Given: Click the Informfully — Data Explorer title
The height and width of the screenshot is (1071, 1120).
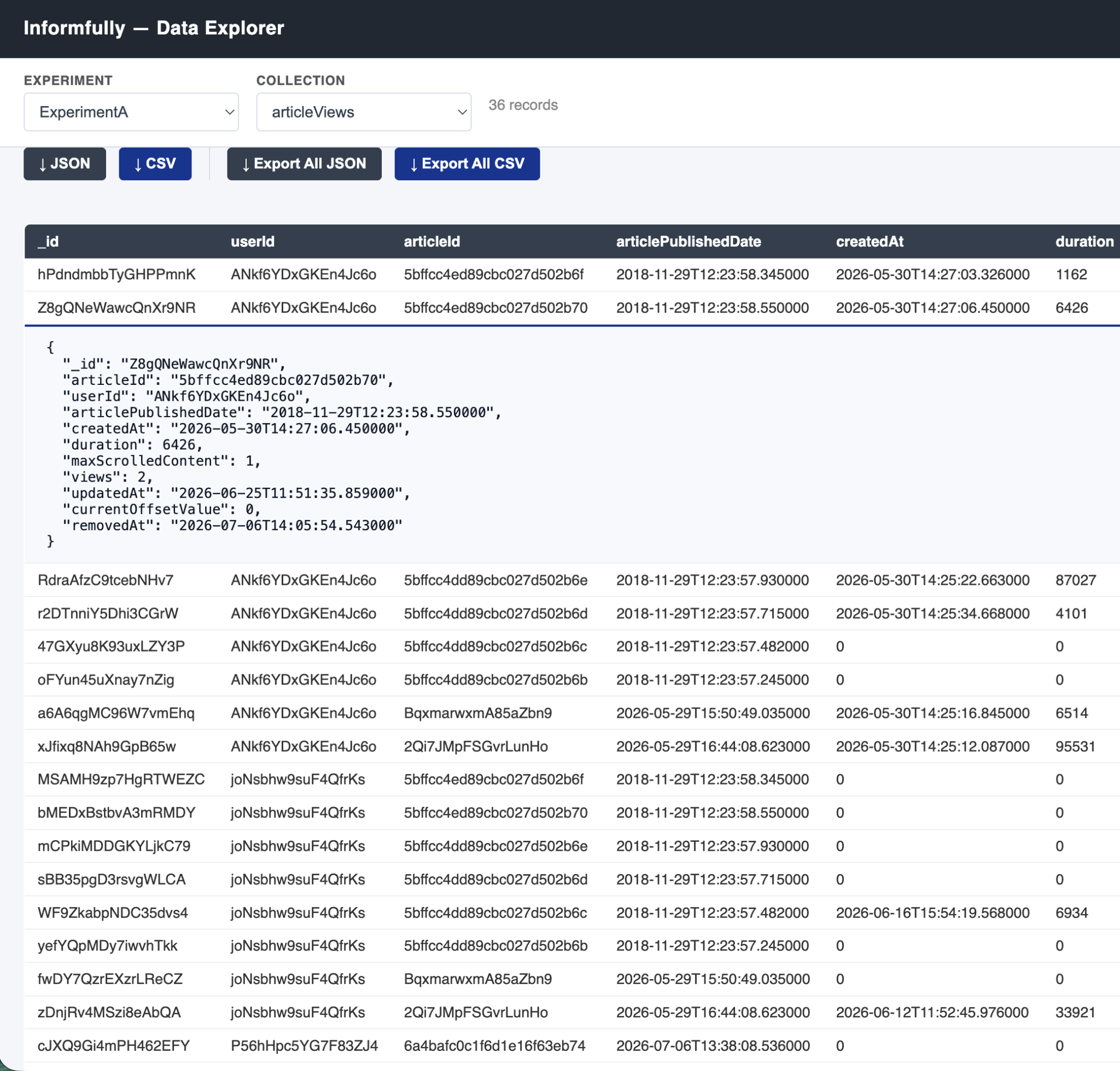Looking at the screenshot, I should pos(154,28).
